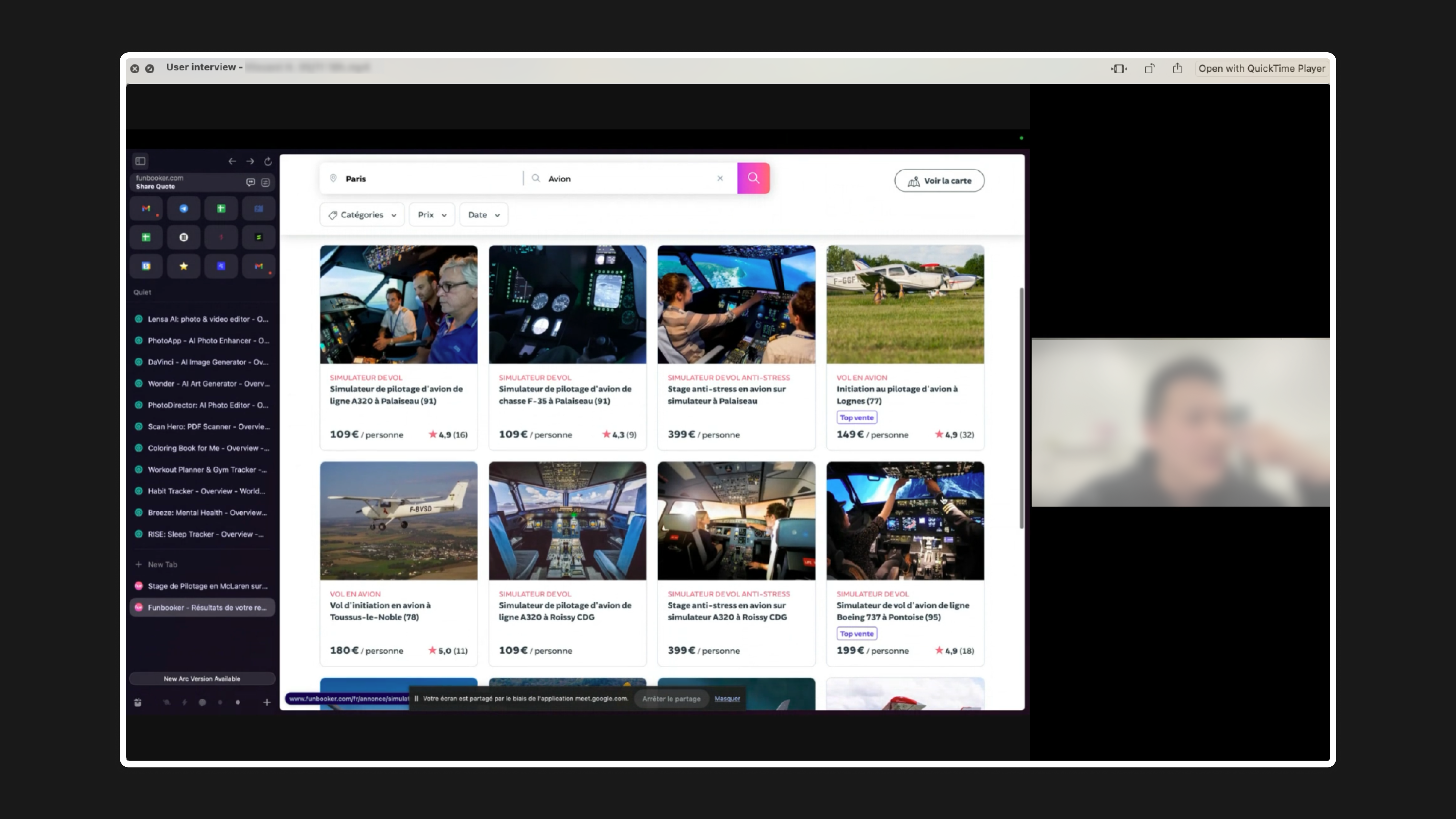
Task: Click New Arc Version Available button
Action: pyautogui.click(x=202, y=679)
